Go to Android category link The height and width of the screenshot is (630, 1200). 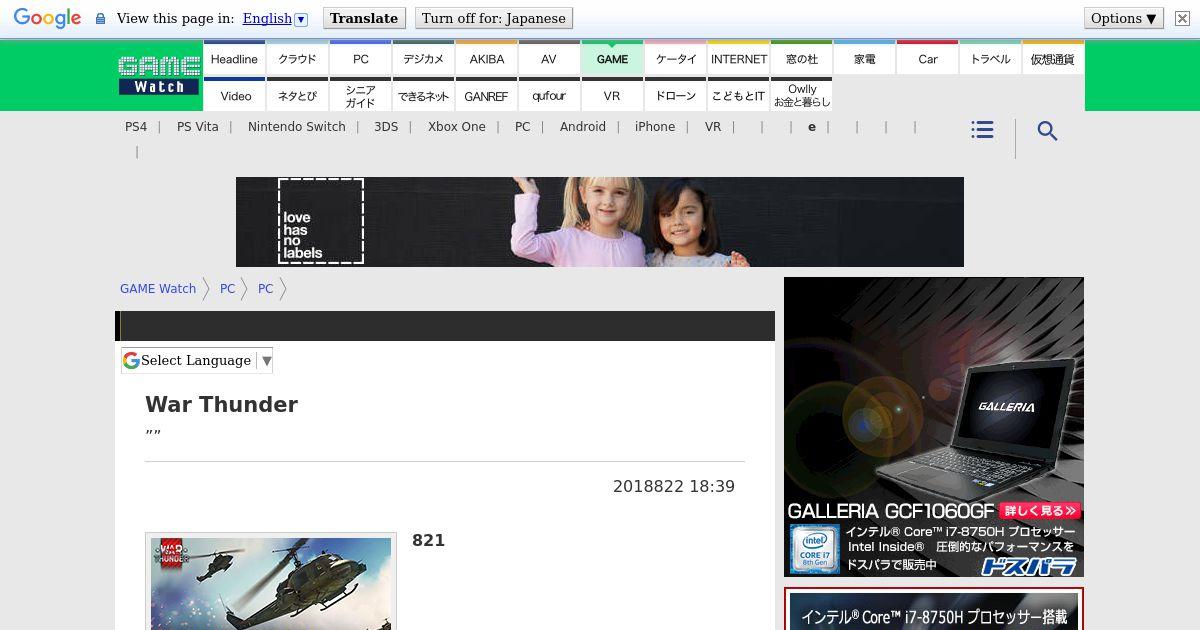click(583, 127)
